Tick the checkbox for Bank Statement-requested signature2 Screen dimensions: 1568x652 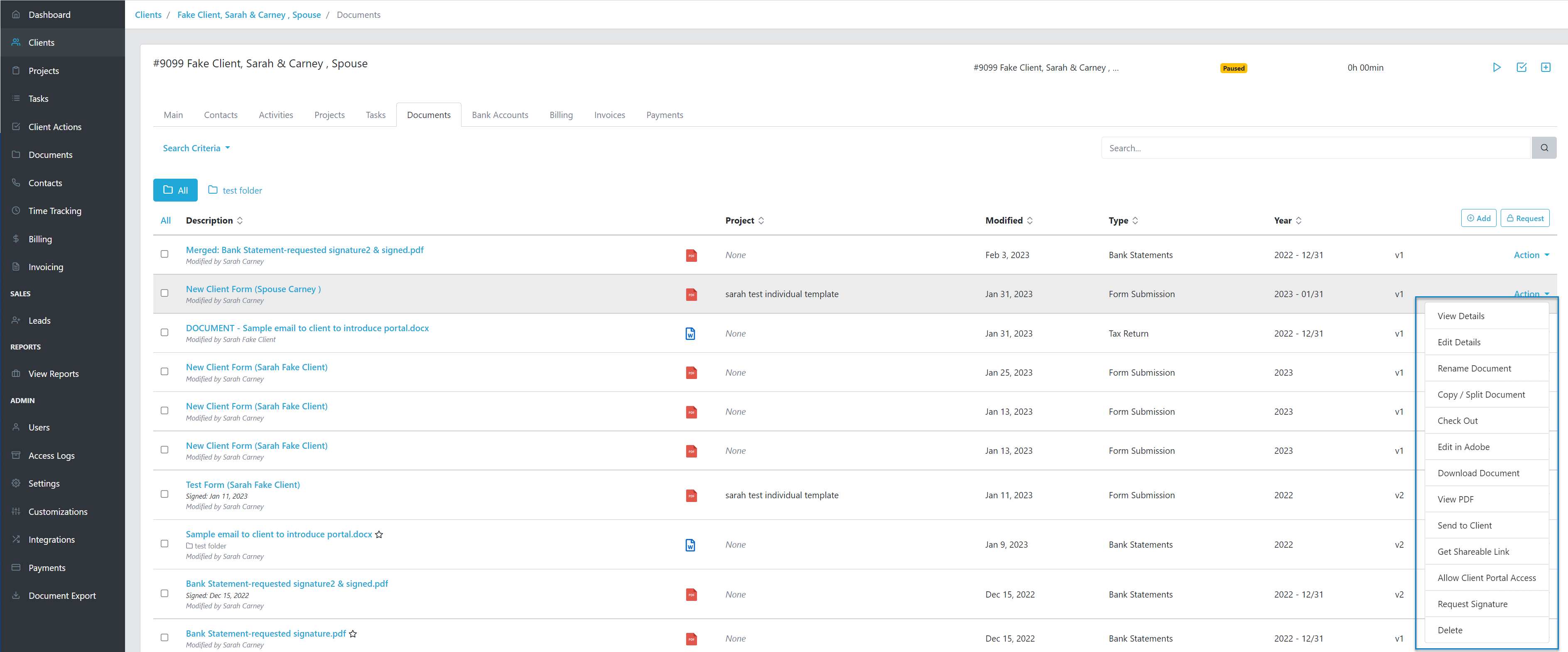pos(164,593)
